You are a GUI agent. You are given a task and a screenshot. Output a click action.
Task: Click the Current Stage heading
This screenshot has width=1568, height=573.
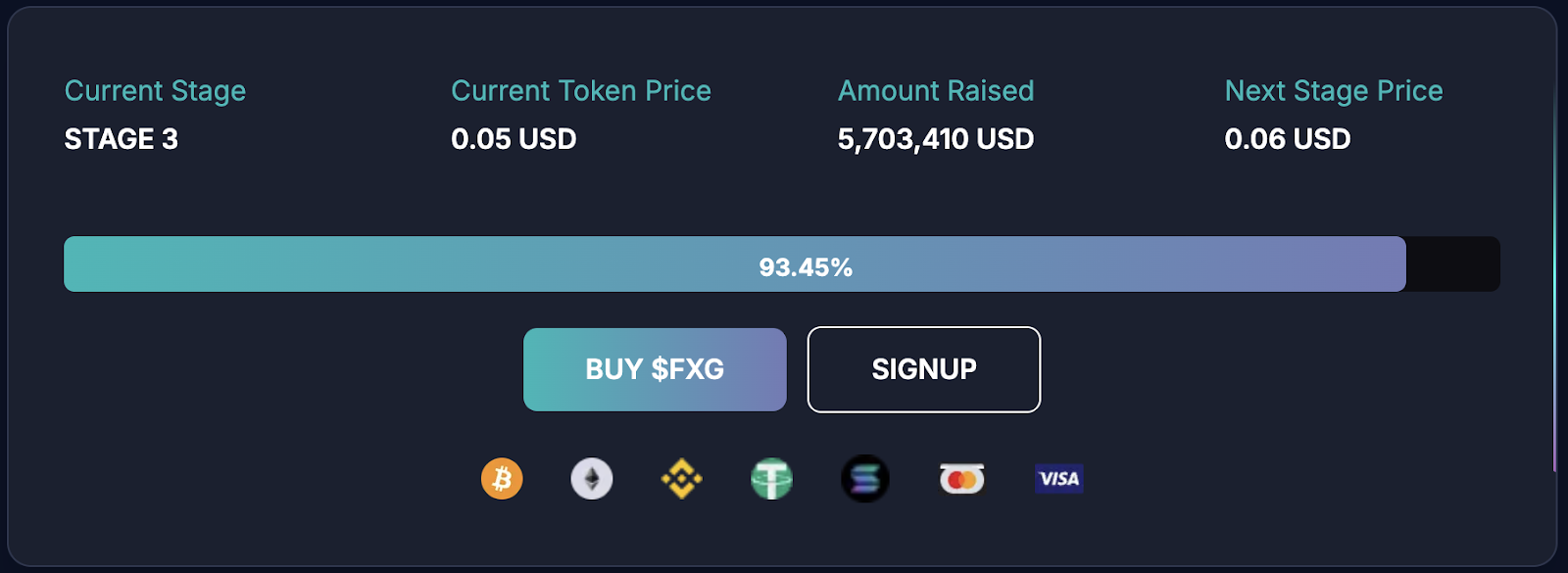(155, 91)
